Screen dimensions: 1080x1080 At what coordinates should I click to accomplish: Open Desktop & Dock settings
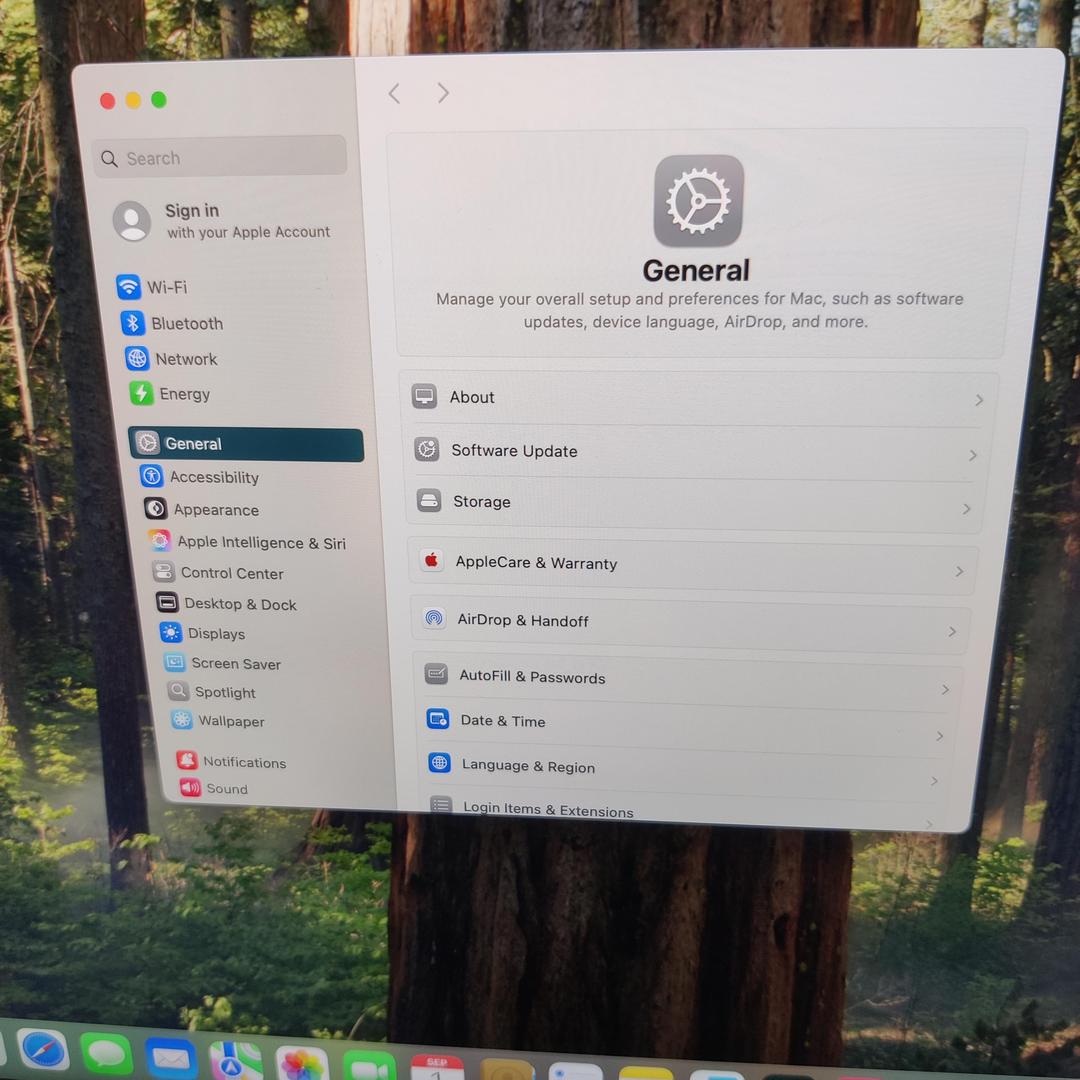tap(226, 603)
